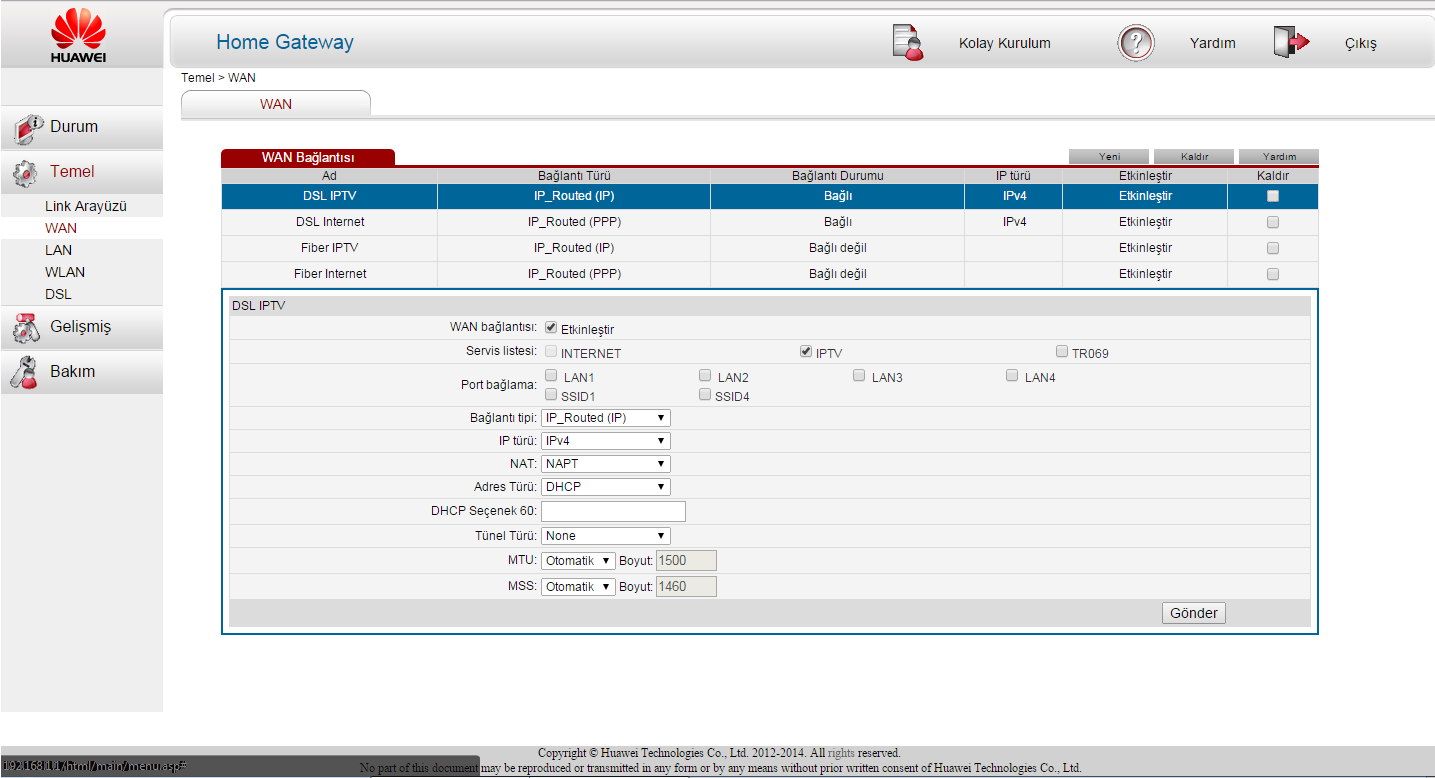Screen dimensions: 1435x778
Task: Open Adres Türü dropdown
Action: point(606,487)
